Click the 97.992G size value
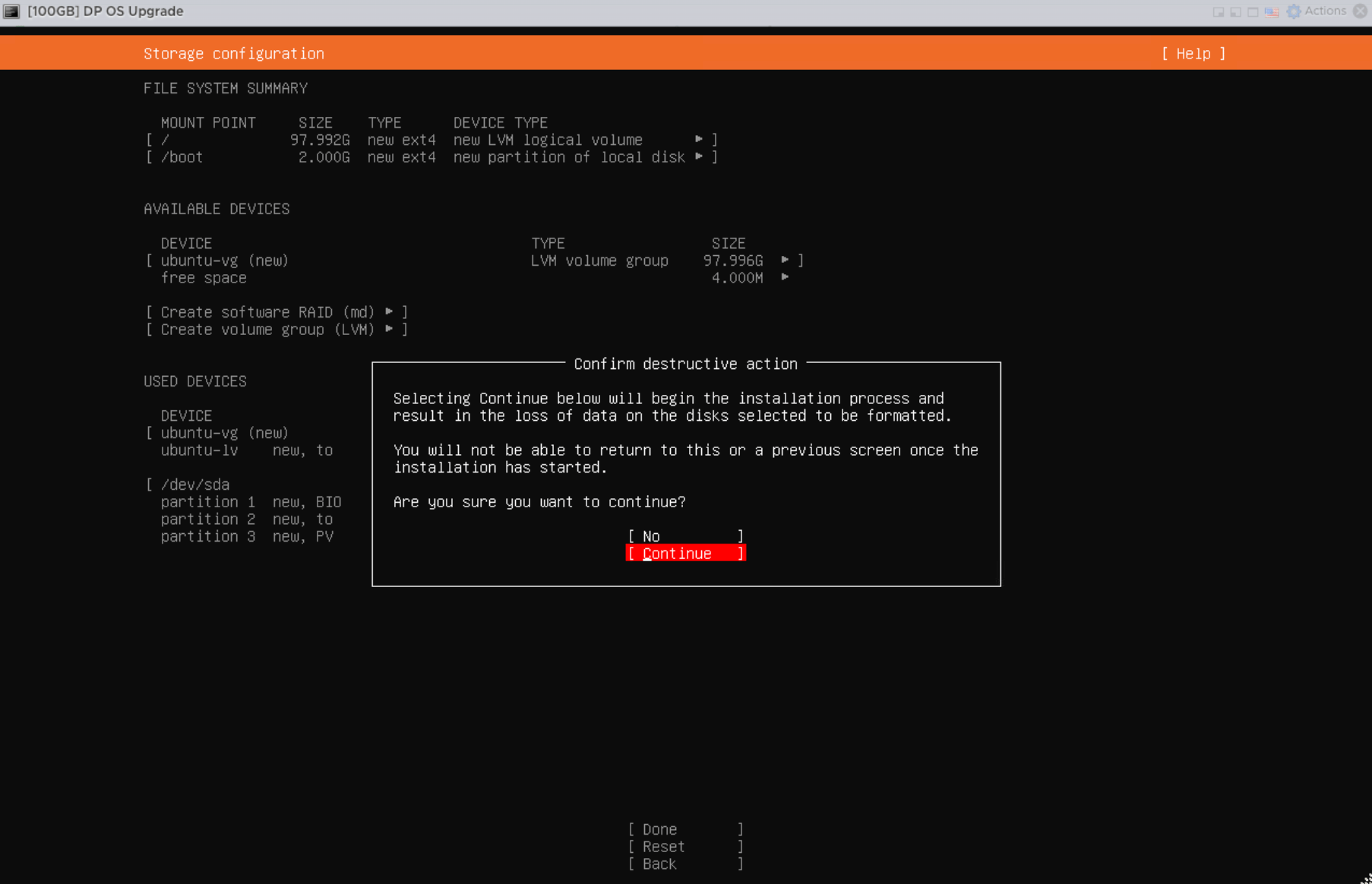The height and width of the screenshot is (884, 1372). pos(320,140)
